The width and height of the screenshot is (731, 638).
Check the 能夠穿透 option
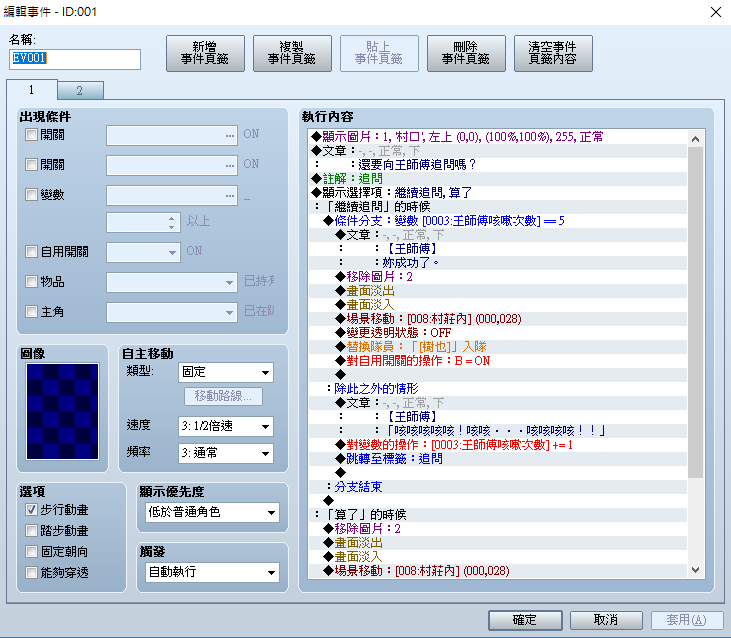(31, 572)
